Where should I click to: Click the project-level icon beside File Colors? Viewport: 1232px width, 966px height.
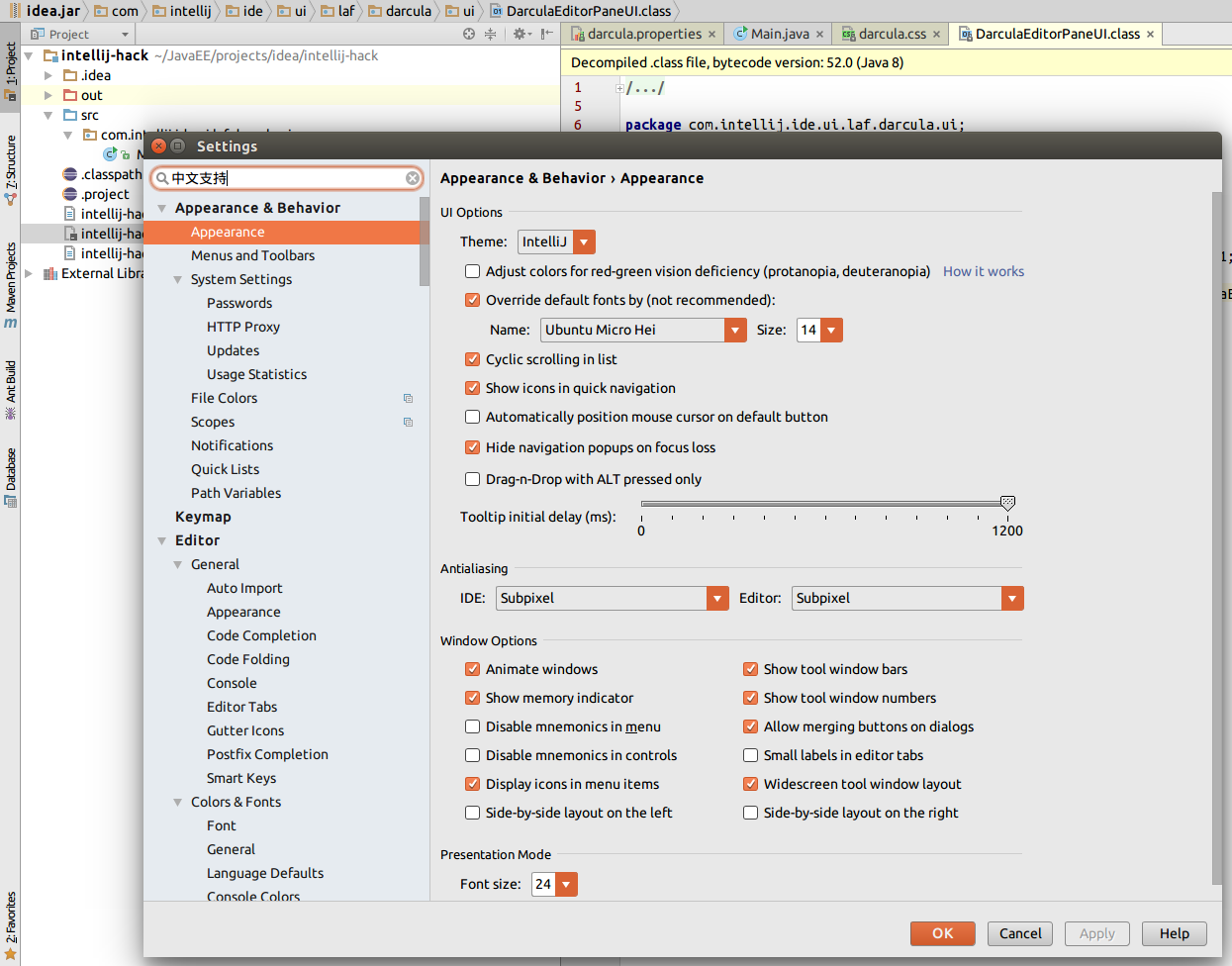click(x=408, y=399)
